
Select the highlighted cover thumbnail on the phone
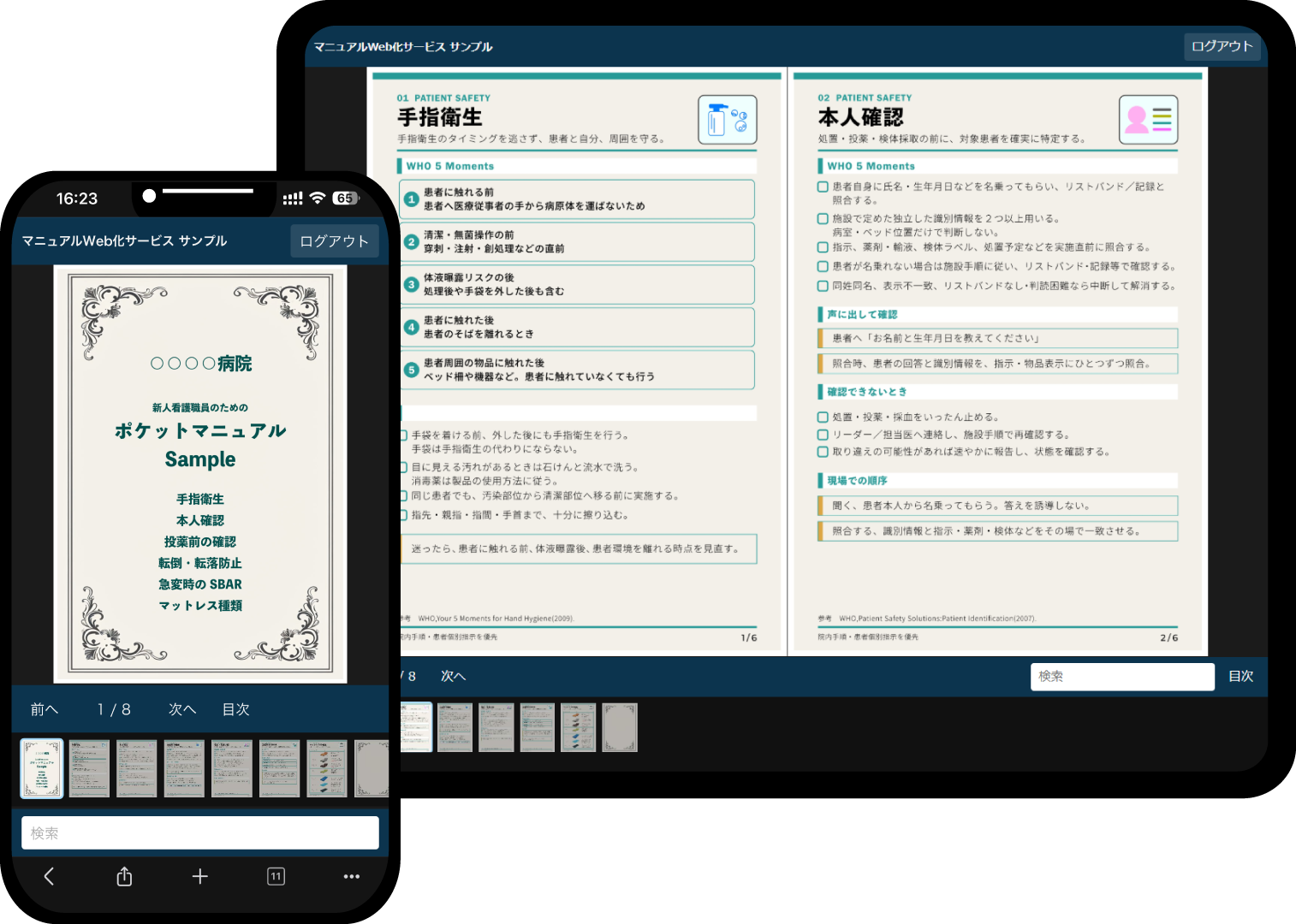42,768
